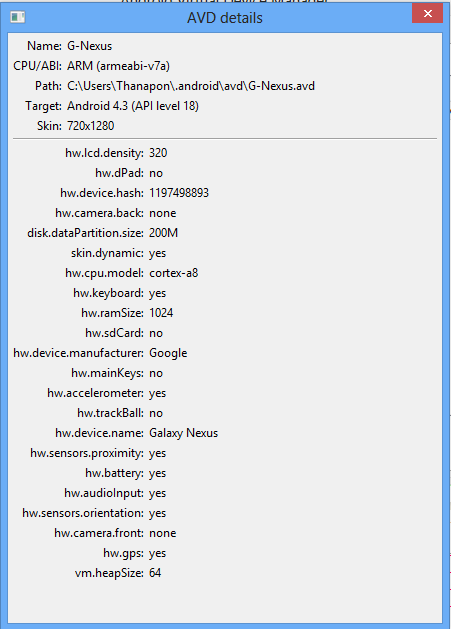Image resolution: width=451 pixels, height=629 pixels.
Task: Click the data partition size 200M
Action: point(163,233)
